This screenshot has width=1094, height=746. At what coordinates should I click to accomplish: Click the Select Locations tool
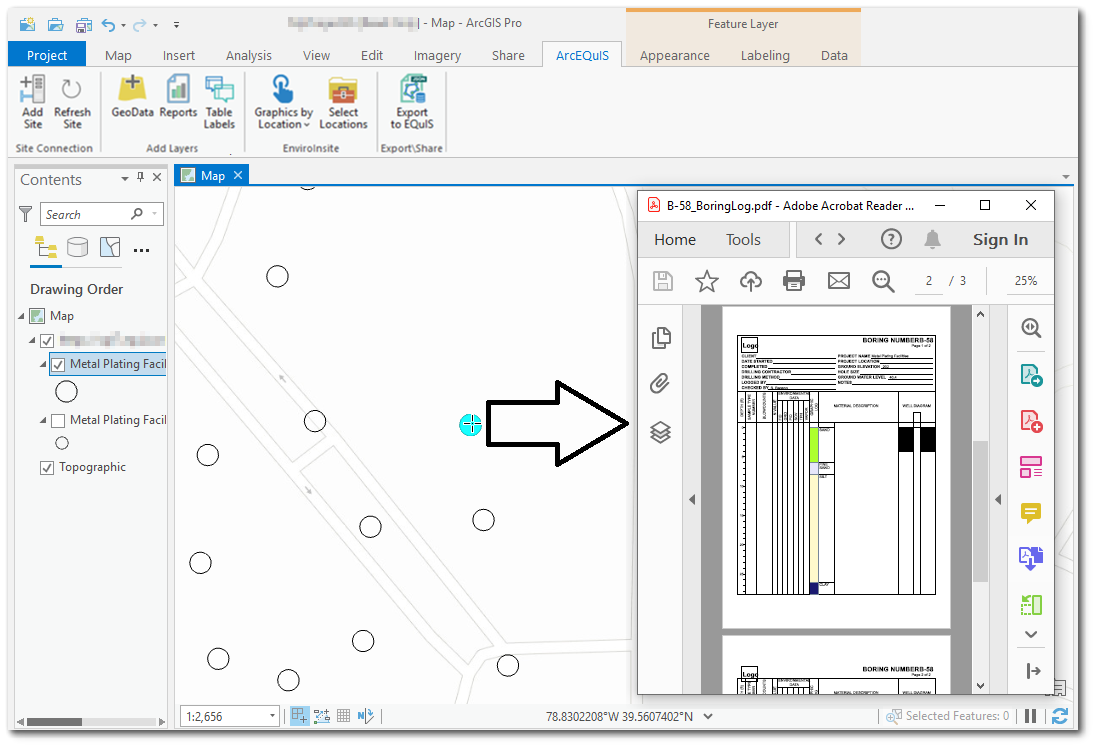[343, 102]
